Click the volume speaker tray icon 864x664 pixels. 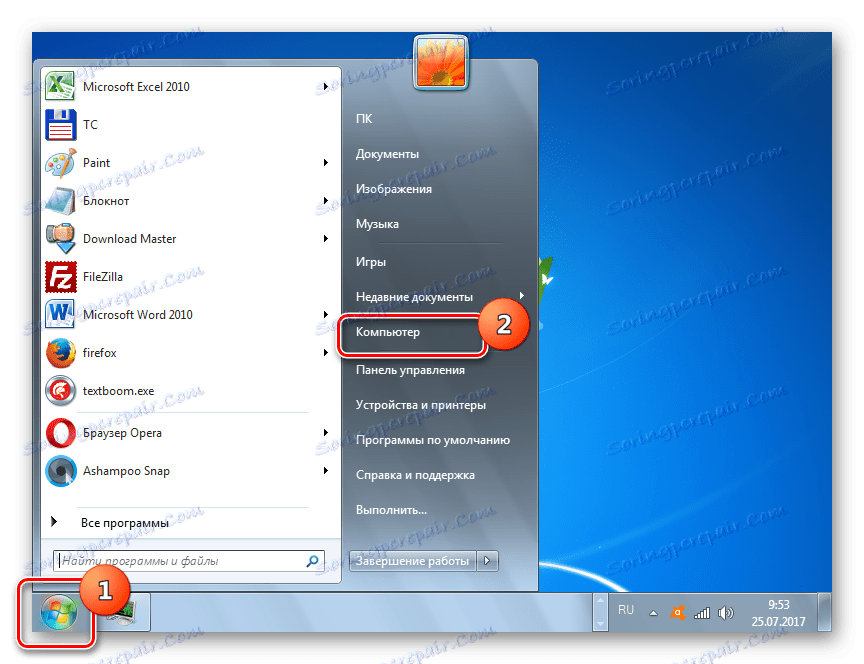726,613
